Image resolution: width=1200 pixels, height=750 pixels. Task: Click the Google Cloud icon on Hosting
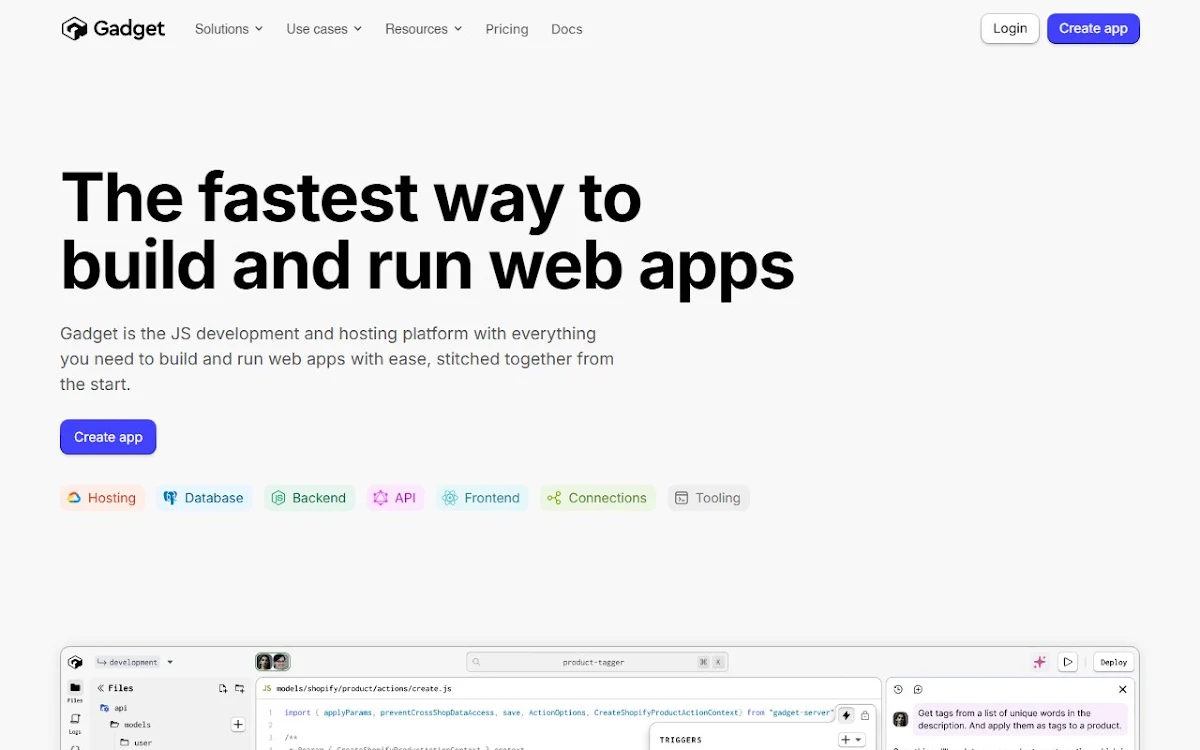pyautogui.click(x=74, y=498)
